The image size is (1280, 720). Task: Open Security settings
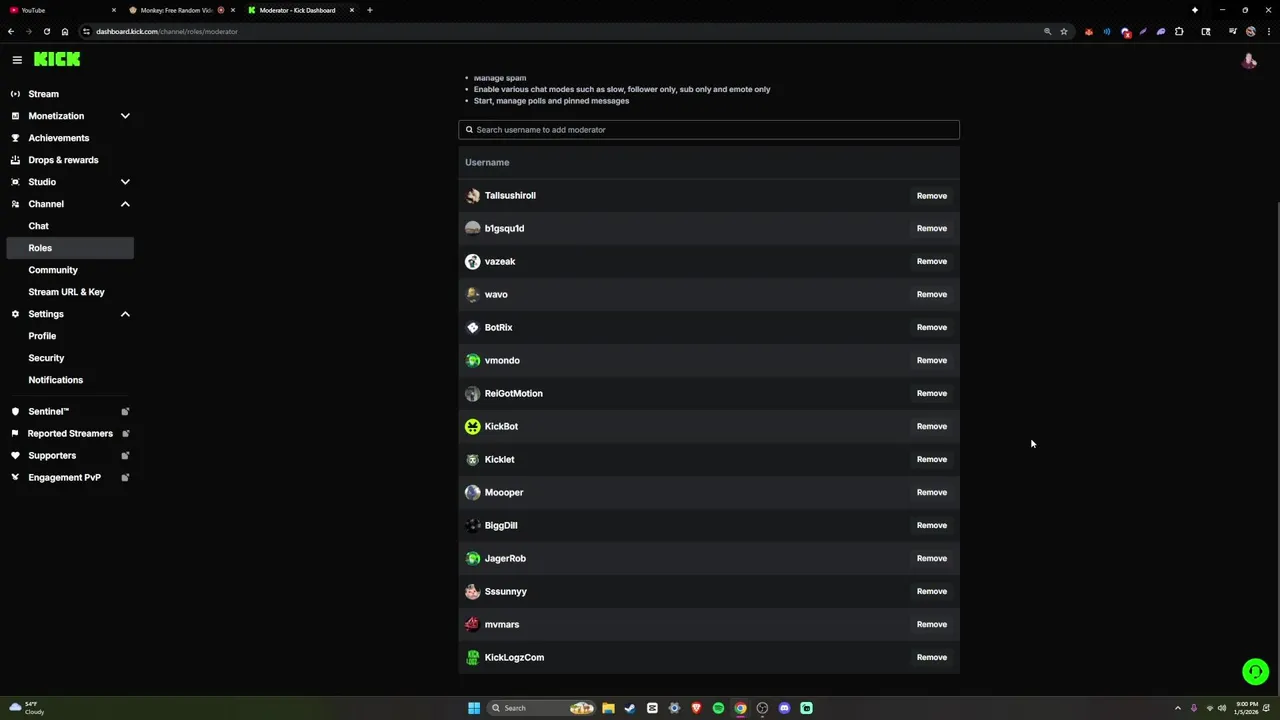46,358
